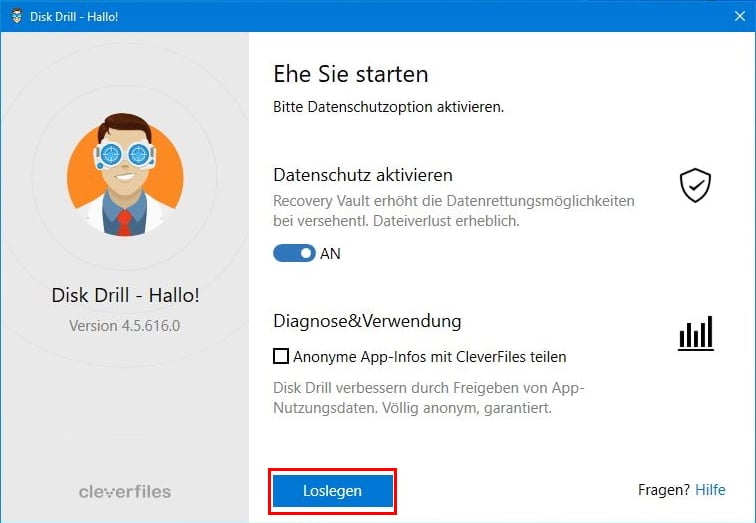The width and height of the screenshot is (756, 523).
Task: Click the Datenschutz aktivieren heading
Action: [363, 174]
